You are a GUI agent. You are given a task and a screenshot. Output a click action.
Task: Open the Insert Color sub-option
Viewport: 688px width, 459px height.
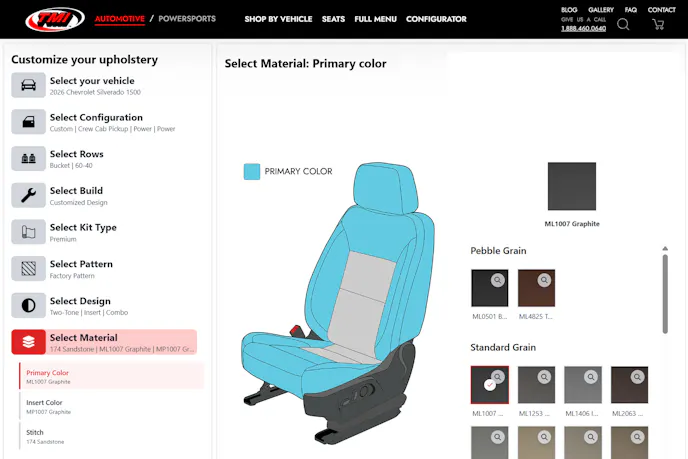coord(112,406)
